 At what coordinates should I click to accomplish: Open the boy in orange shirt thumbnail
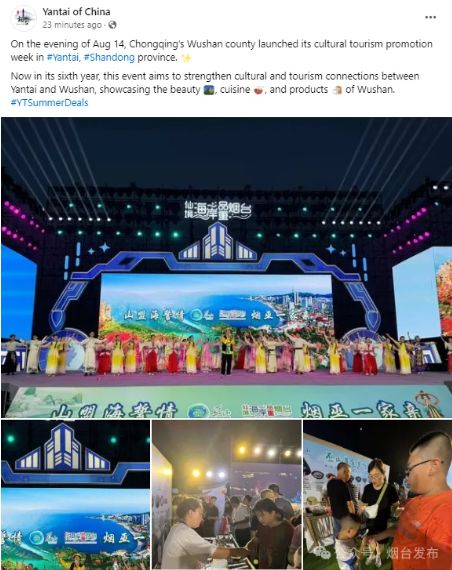point(377,495)
